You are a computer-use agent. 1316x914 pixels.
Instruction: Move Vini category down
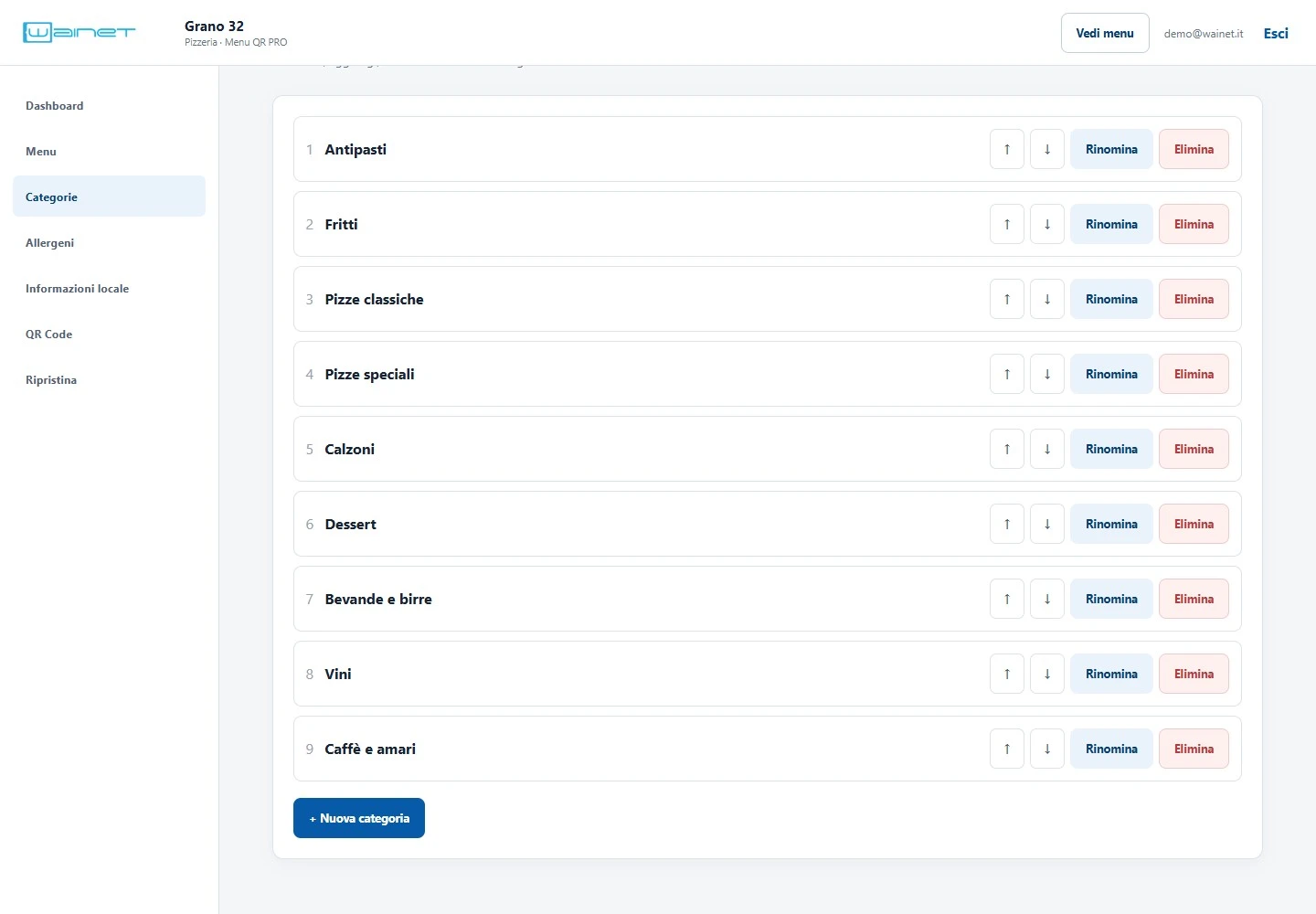[x=1047, y=674]
